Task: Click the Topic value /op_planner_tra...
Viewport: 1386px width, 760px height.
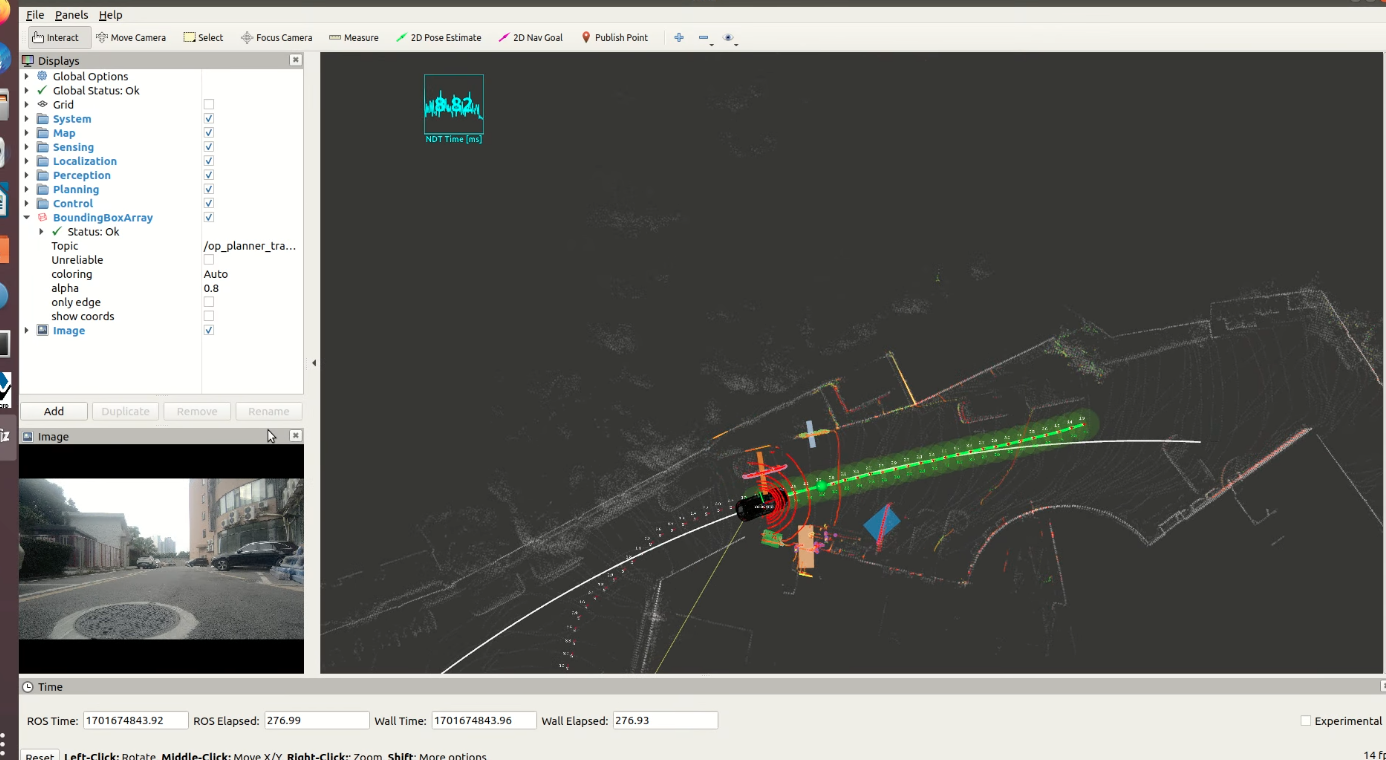Action: point(250,246)
